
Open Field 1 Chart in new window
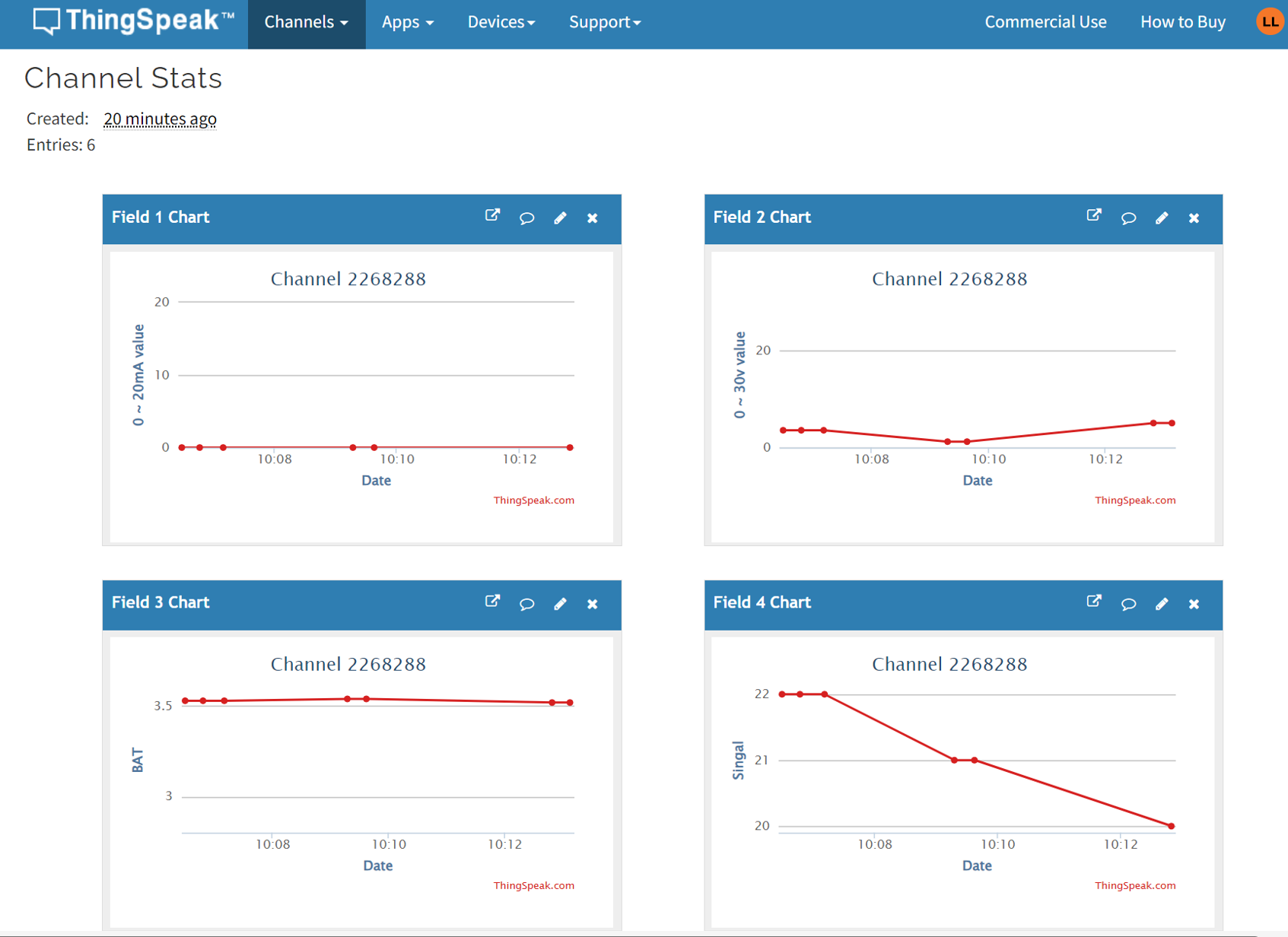[493, 216]
